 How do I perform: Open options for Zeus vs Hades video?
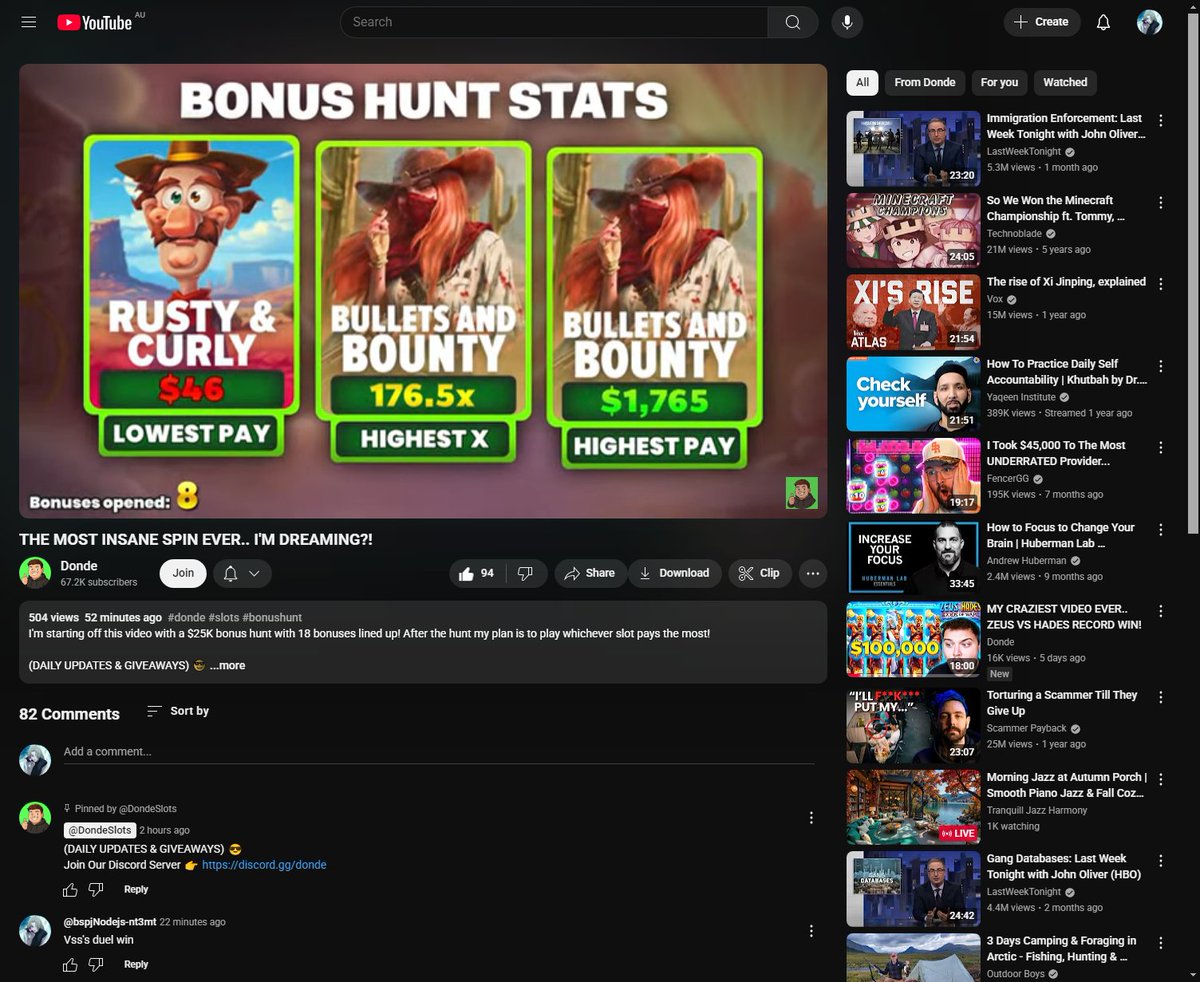1161,612
